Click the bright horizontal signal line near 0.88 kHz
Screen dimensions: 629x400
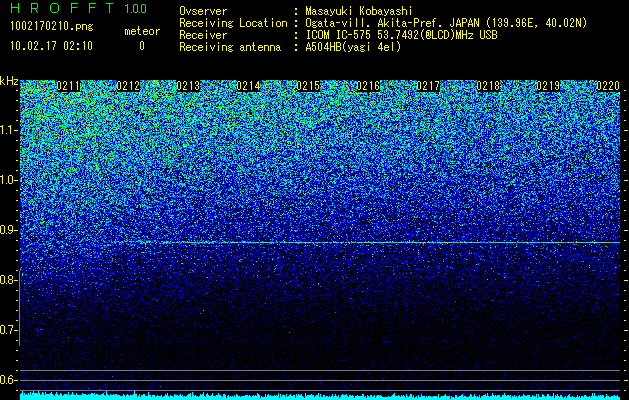(x=361, y=243)
